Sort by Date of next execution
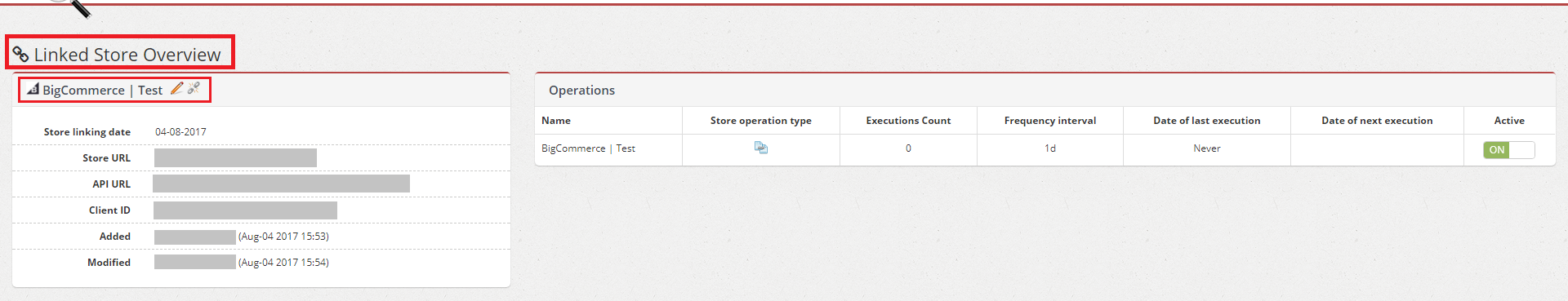The height and width of the screenshot is (301, 1568). [x=1377, y=121]
